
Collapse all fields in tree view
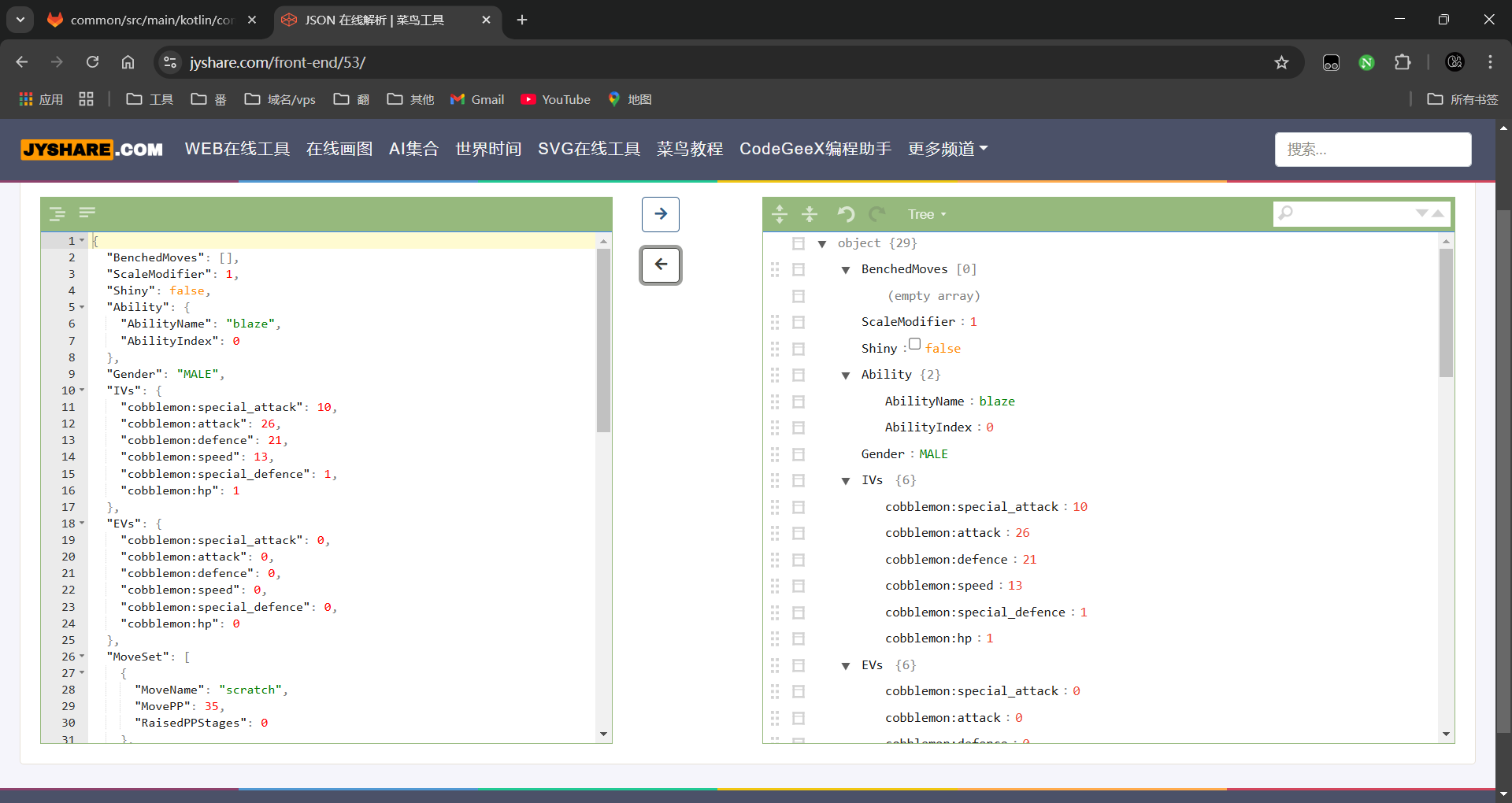810,214
